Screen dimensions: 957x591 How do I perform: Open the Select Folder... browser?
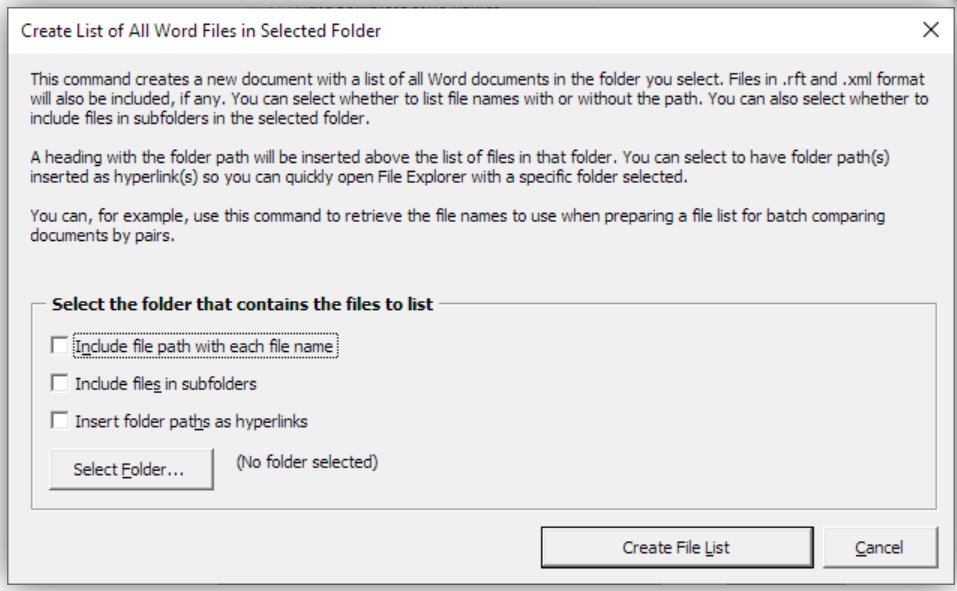click(131, 469)
